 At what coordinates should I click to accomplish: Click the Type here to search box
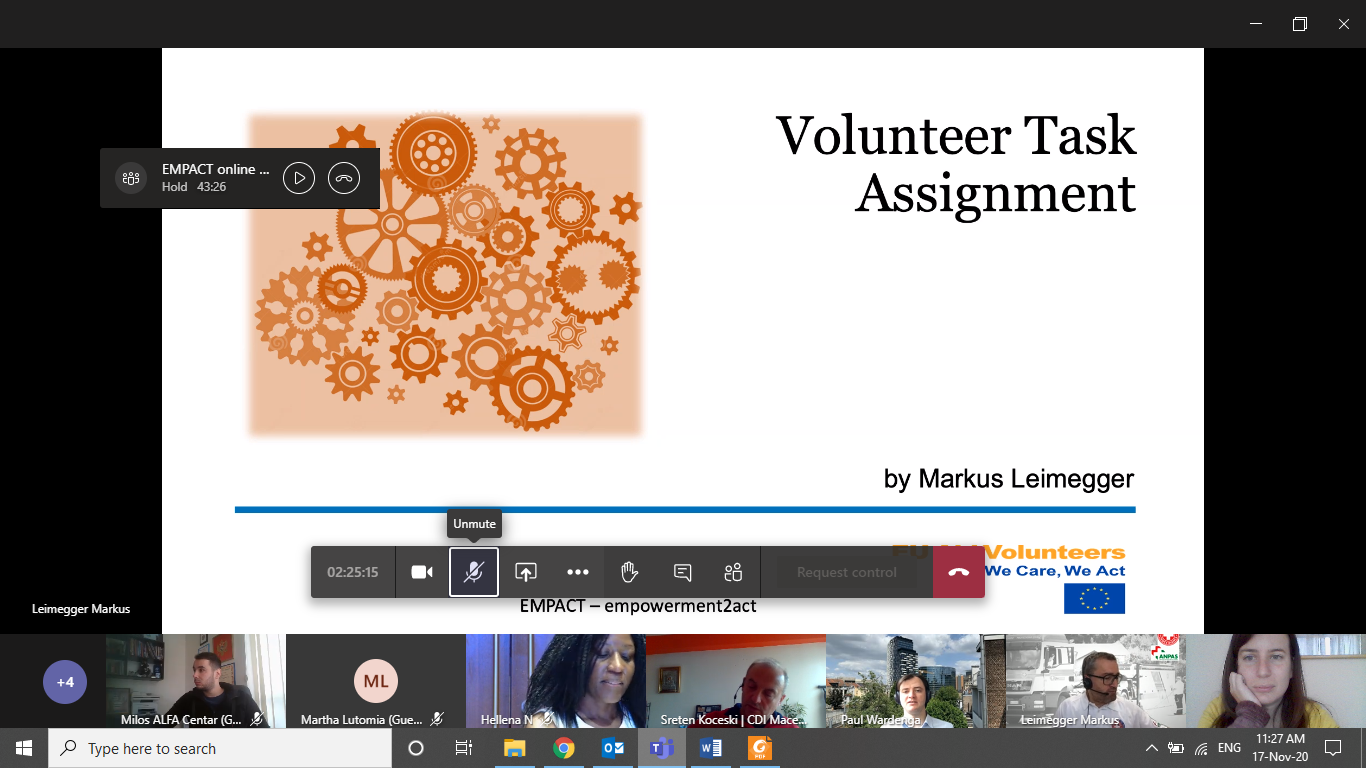(x=220, y=748)
